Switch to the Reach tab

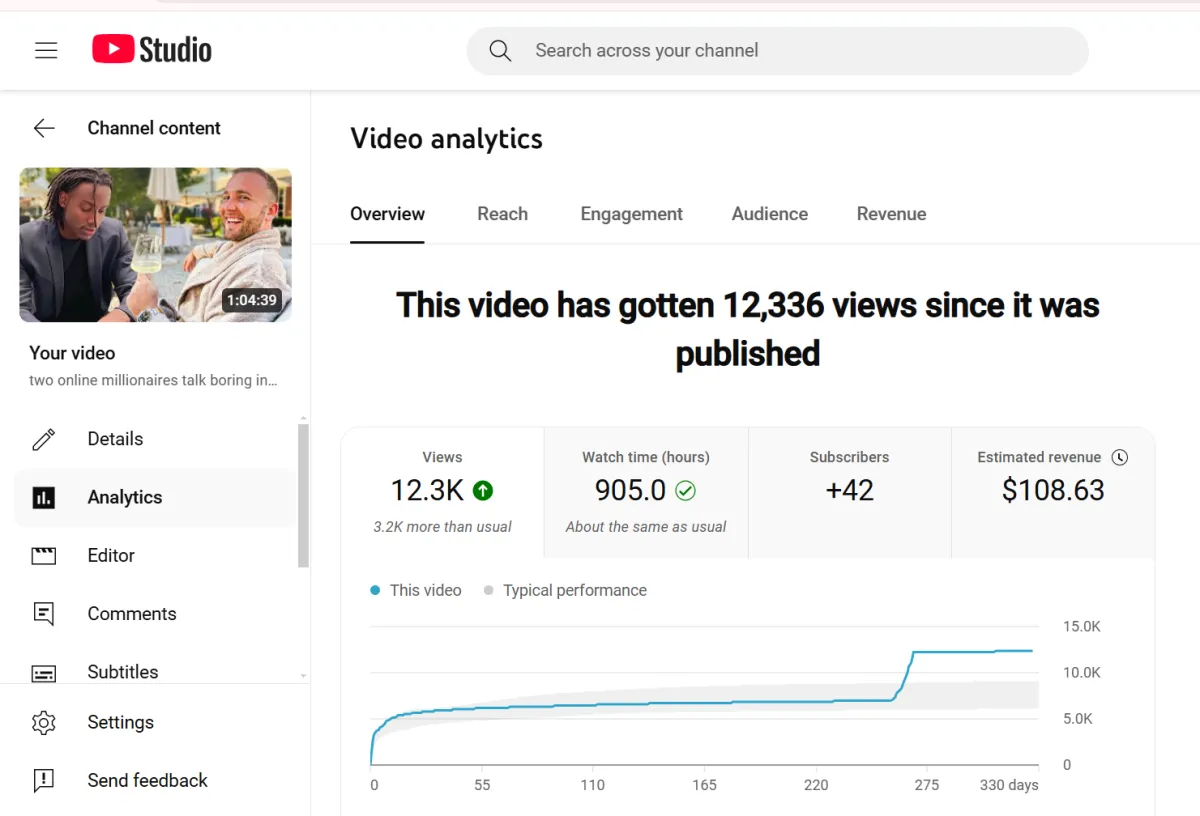click(502, 214)
